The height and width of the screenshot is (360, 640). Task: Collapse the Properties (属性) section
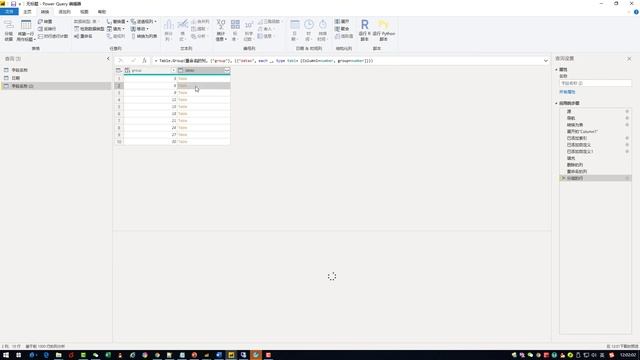556,70
